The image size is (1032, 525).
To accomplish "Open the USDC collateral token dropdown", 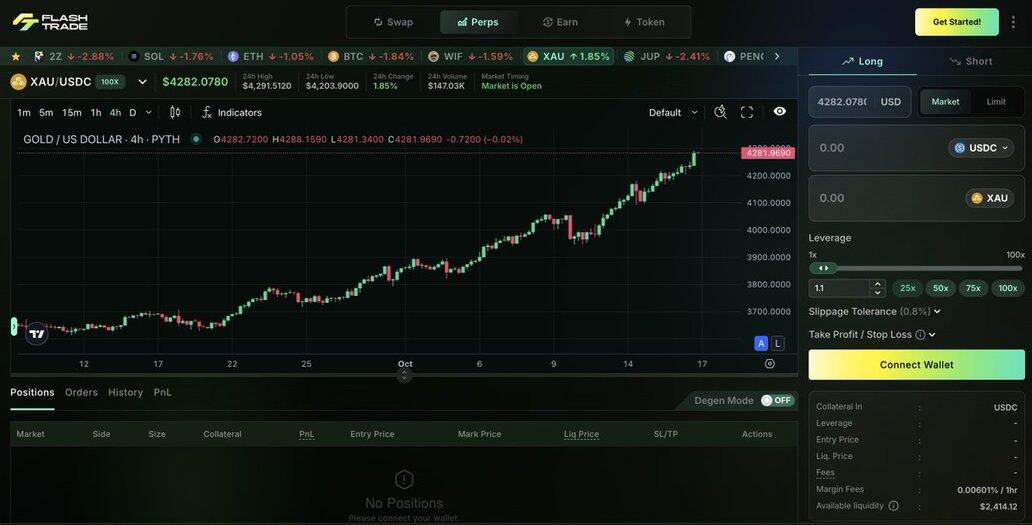I will pyautogui.click(x=980, y=148).
